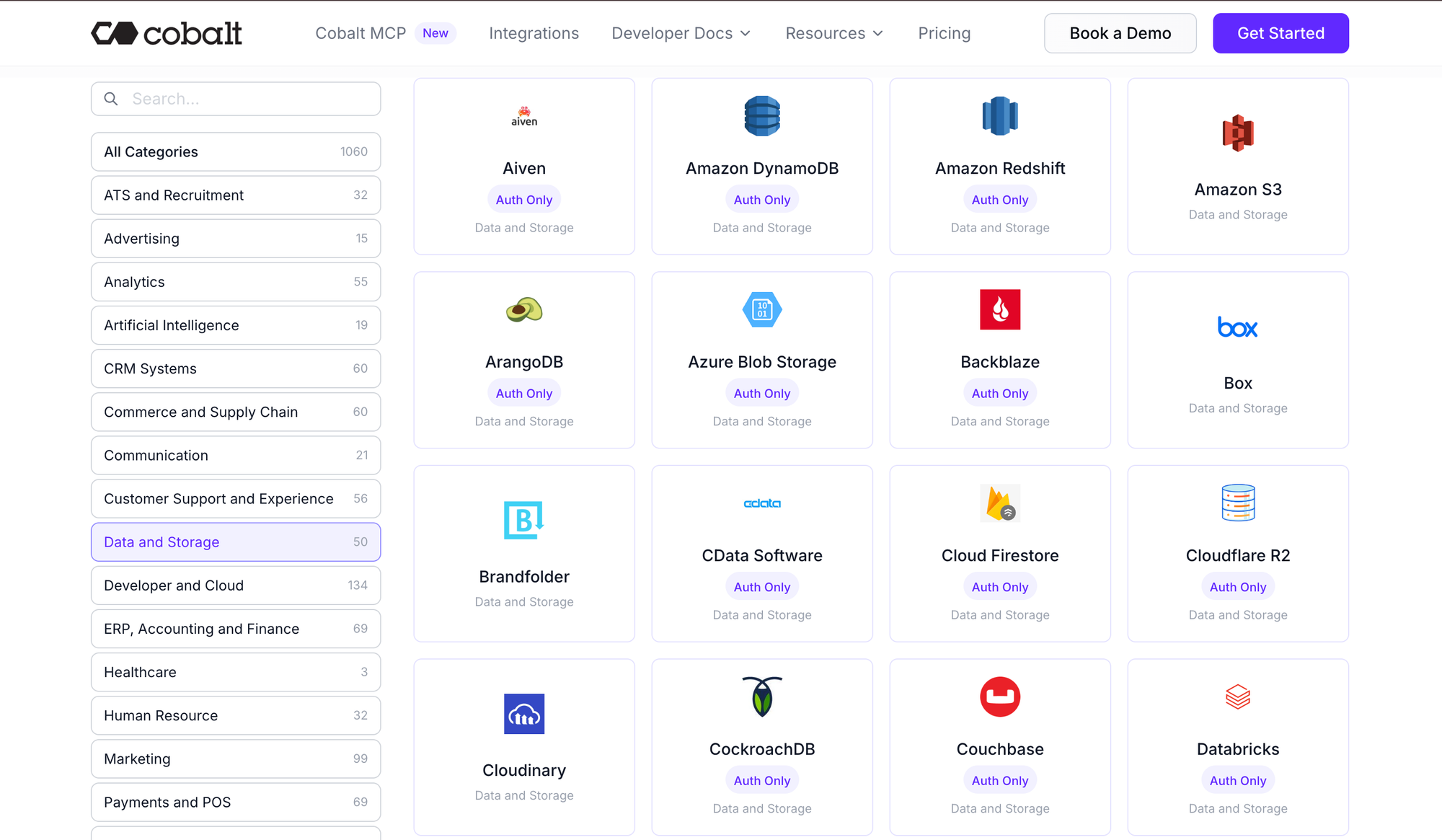Click the Get Started button
Viewport: 1442px width, 840px height.
(1280, 33)
